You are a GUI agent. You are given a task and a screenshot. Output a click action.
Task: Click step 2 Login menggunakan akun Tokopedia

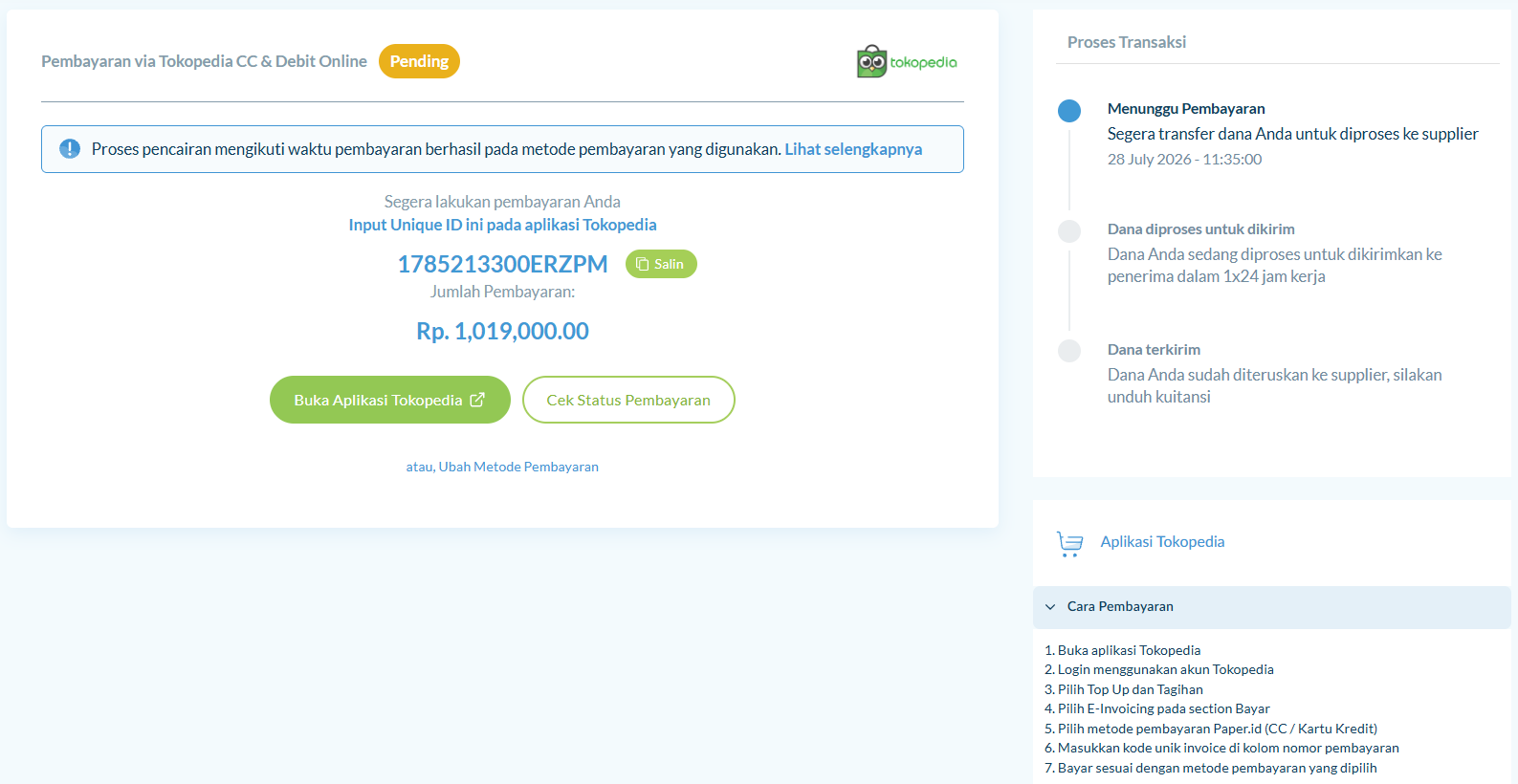pyautogui.click(x=1158, y=669)
